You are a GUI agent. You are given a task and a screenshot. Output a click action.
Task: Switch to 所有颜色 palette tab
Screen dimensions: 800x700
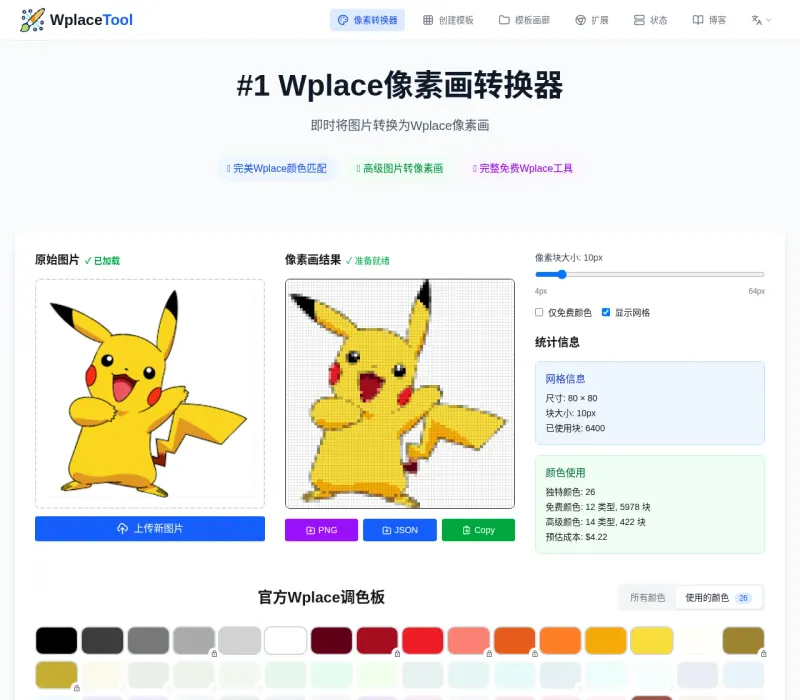[x=647, y=597]
